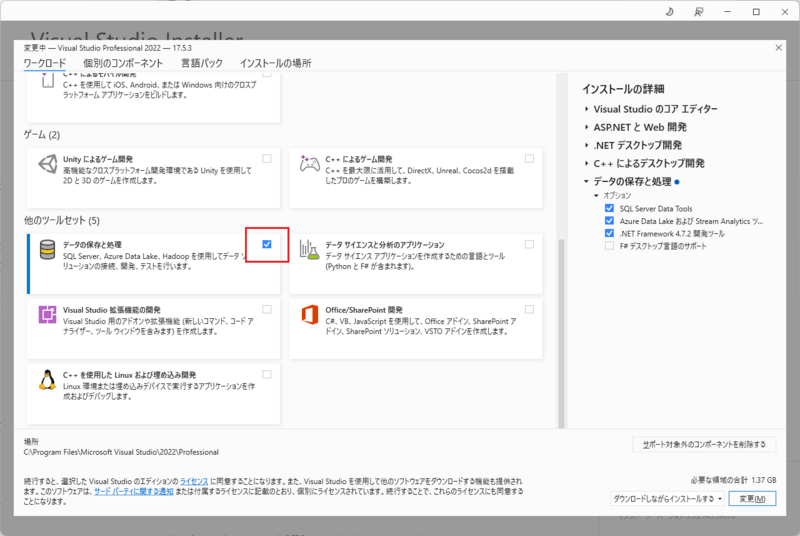This screenshot has width=800, height=536.
Task: Expand .NET デスクトップ開発 details
Action: 587,145
